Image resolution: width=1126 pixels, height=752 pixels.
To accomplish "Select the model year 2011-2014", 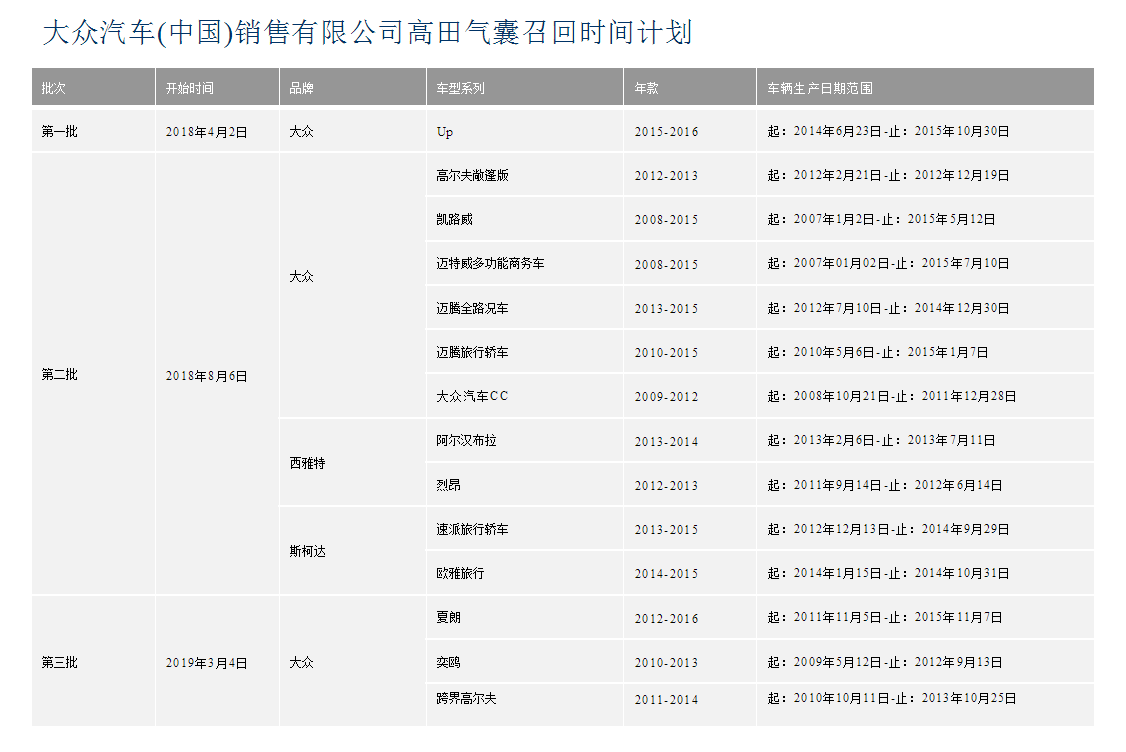I will coord(666,700).
